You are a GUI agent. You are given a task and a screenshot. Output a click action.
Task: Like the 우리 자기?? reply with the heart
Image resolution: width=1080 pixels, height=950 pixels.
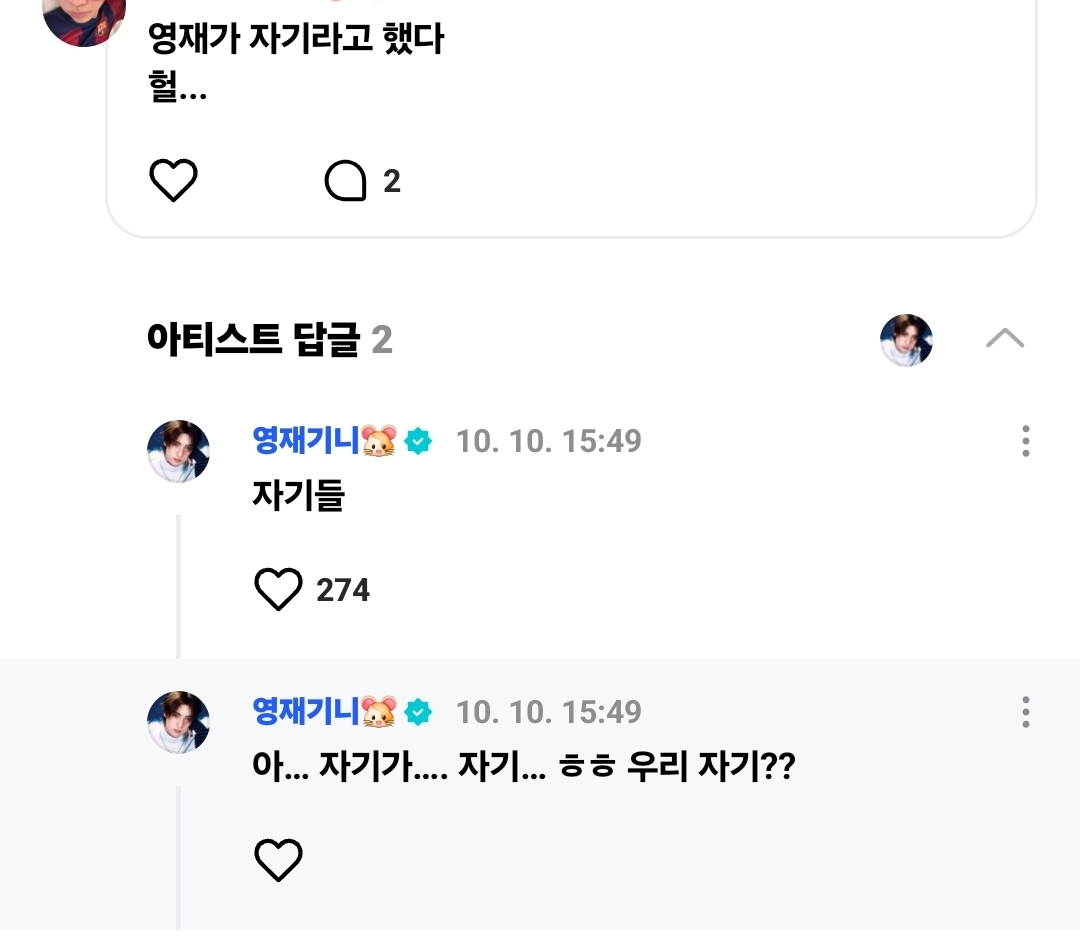(278, 860)
